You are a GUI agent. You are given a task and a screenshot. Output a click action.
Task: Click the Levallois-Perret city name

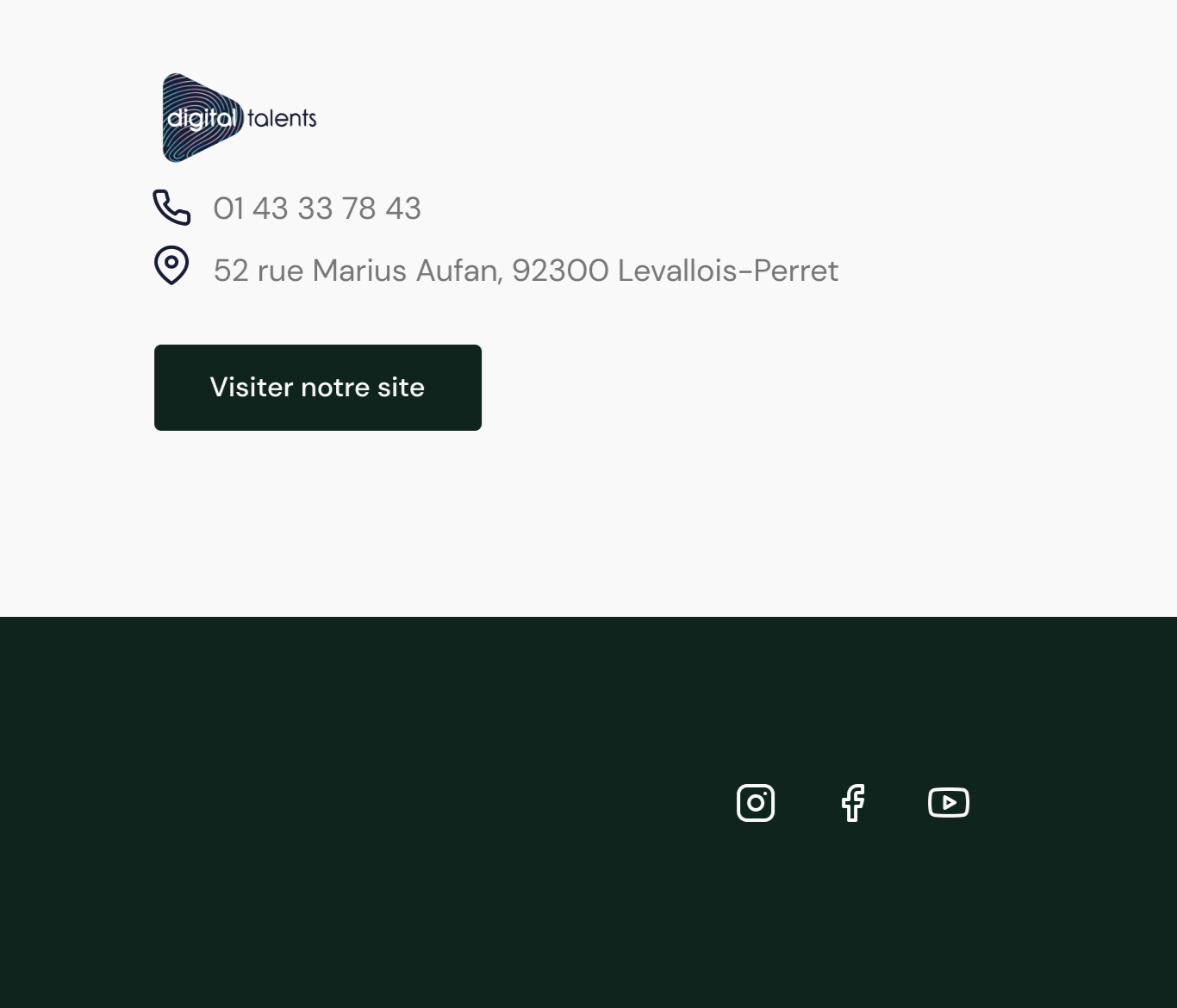(728, 271)
